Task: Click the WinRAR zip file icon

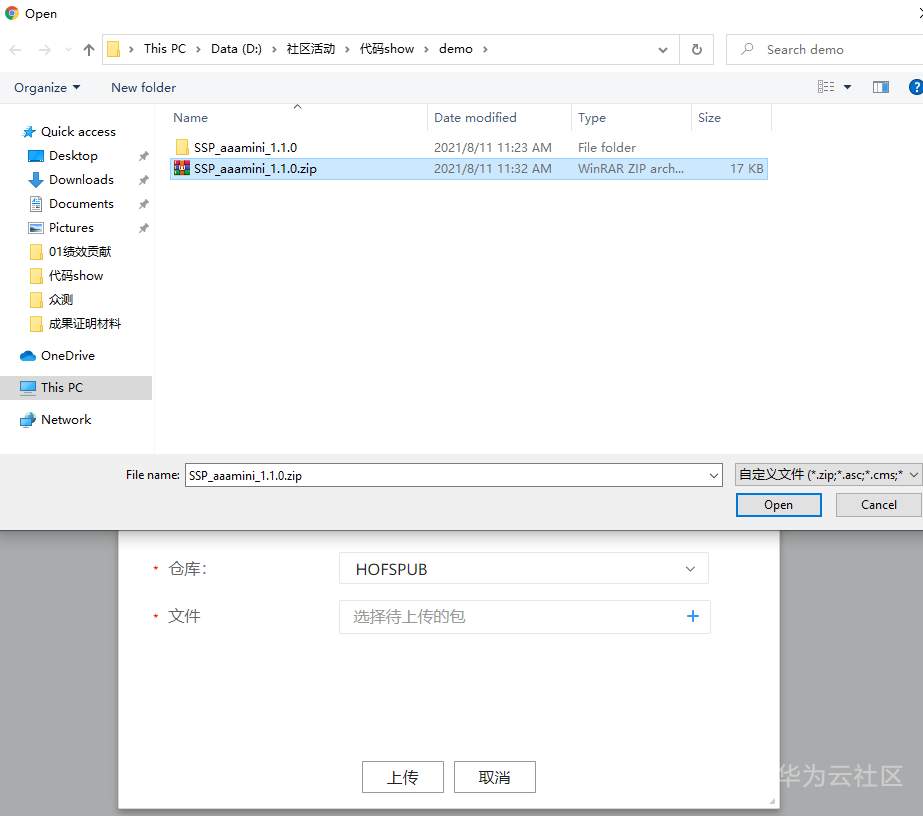Action: pos(182,168)
